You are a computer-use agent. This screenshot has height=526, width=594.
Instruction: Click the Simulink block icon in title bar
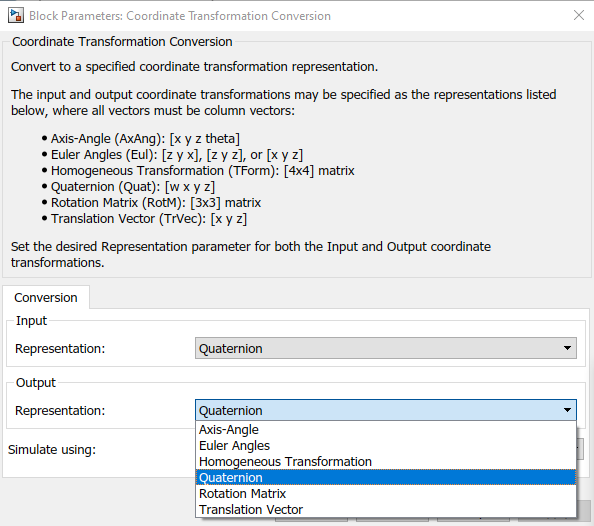[16, 16]
